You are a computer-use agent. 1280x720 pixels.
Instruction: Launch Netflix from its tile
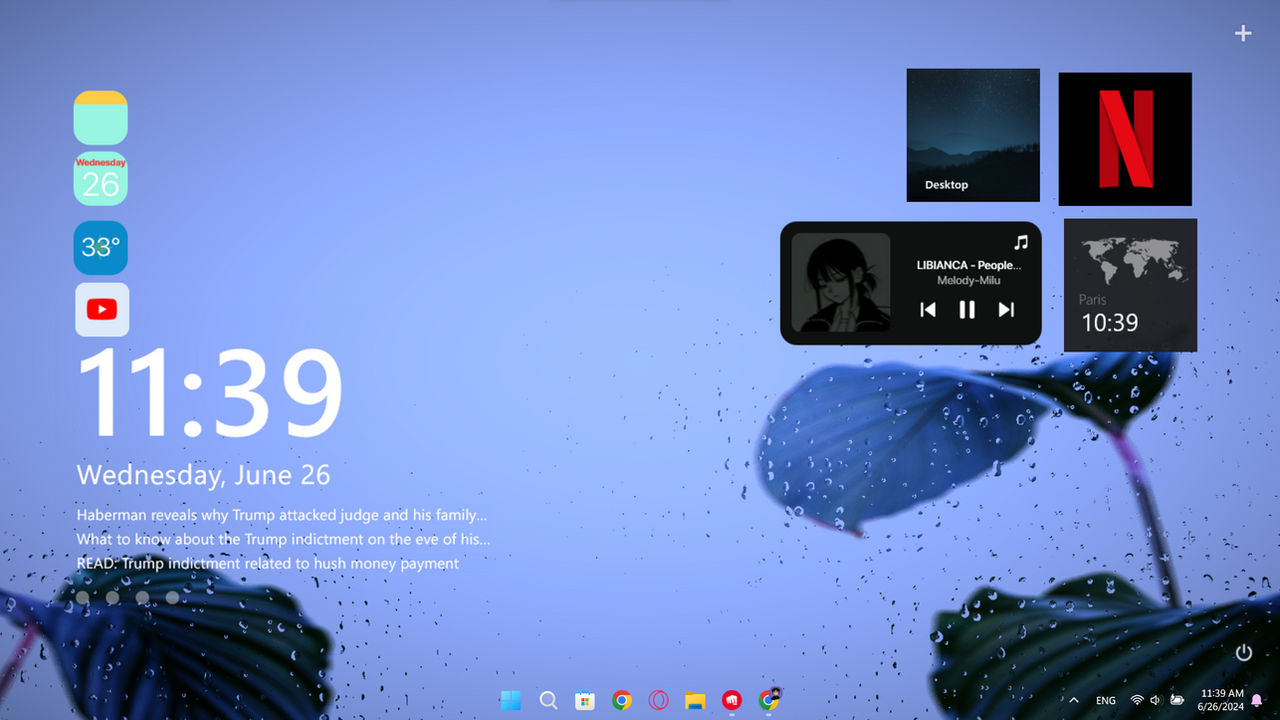tap(1124, 138)
